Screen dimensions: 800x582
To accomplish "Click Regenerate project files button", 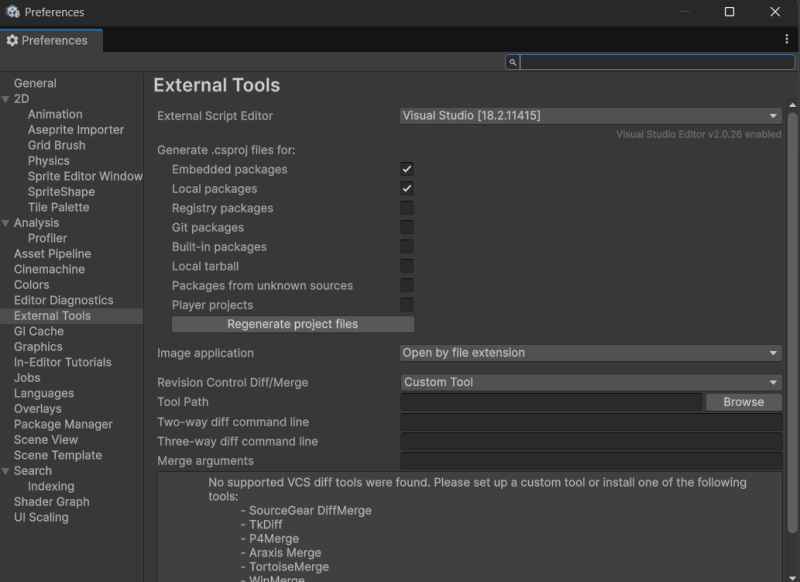I will pyautogui.click(x=293, y=324).
